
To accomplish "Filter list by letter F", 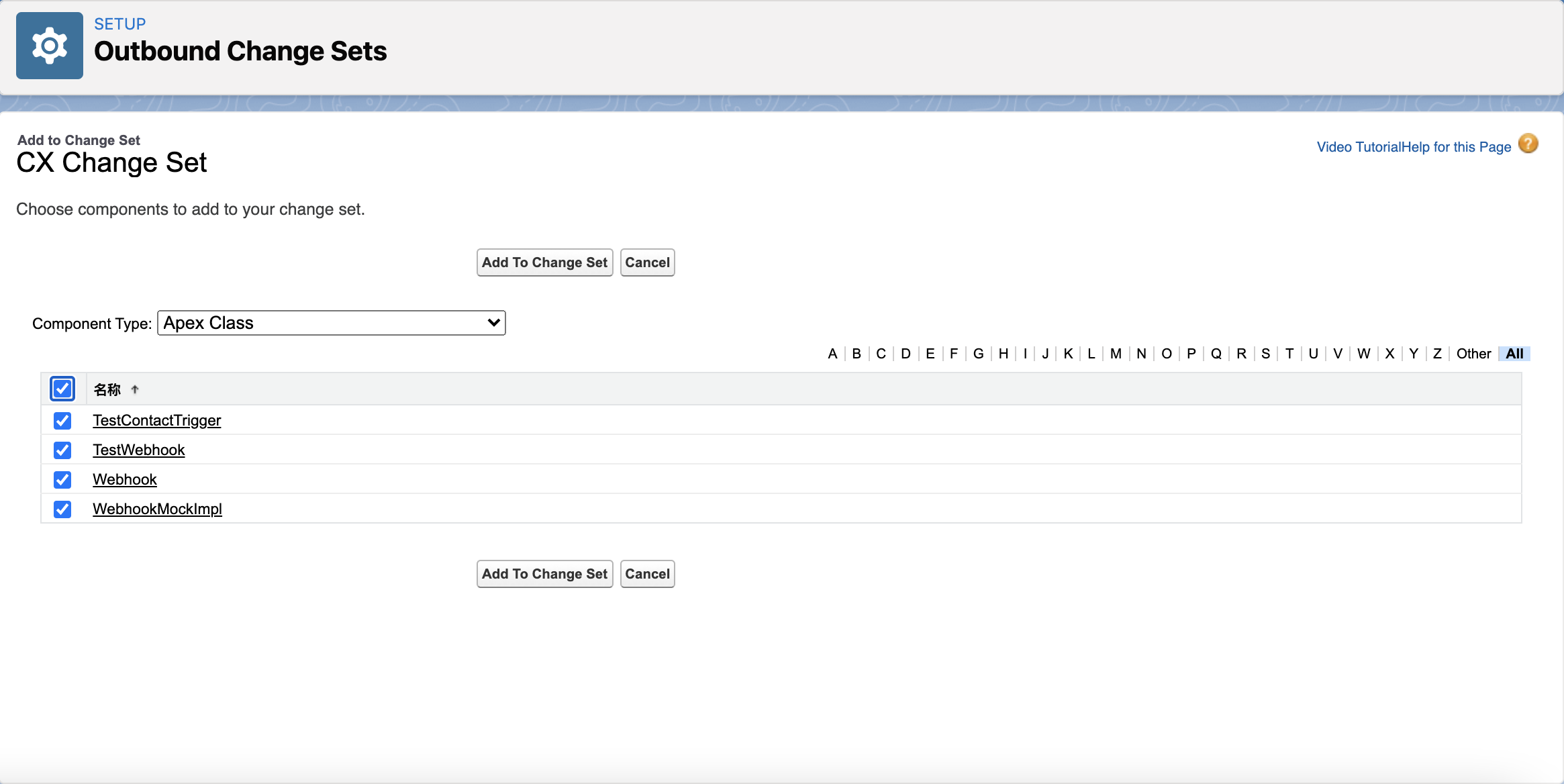I will point(953,354).
